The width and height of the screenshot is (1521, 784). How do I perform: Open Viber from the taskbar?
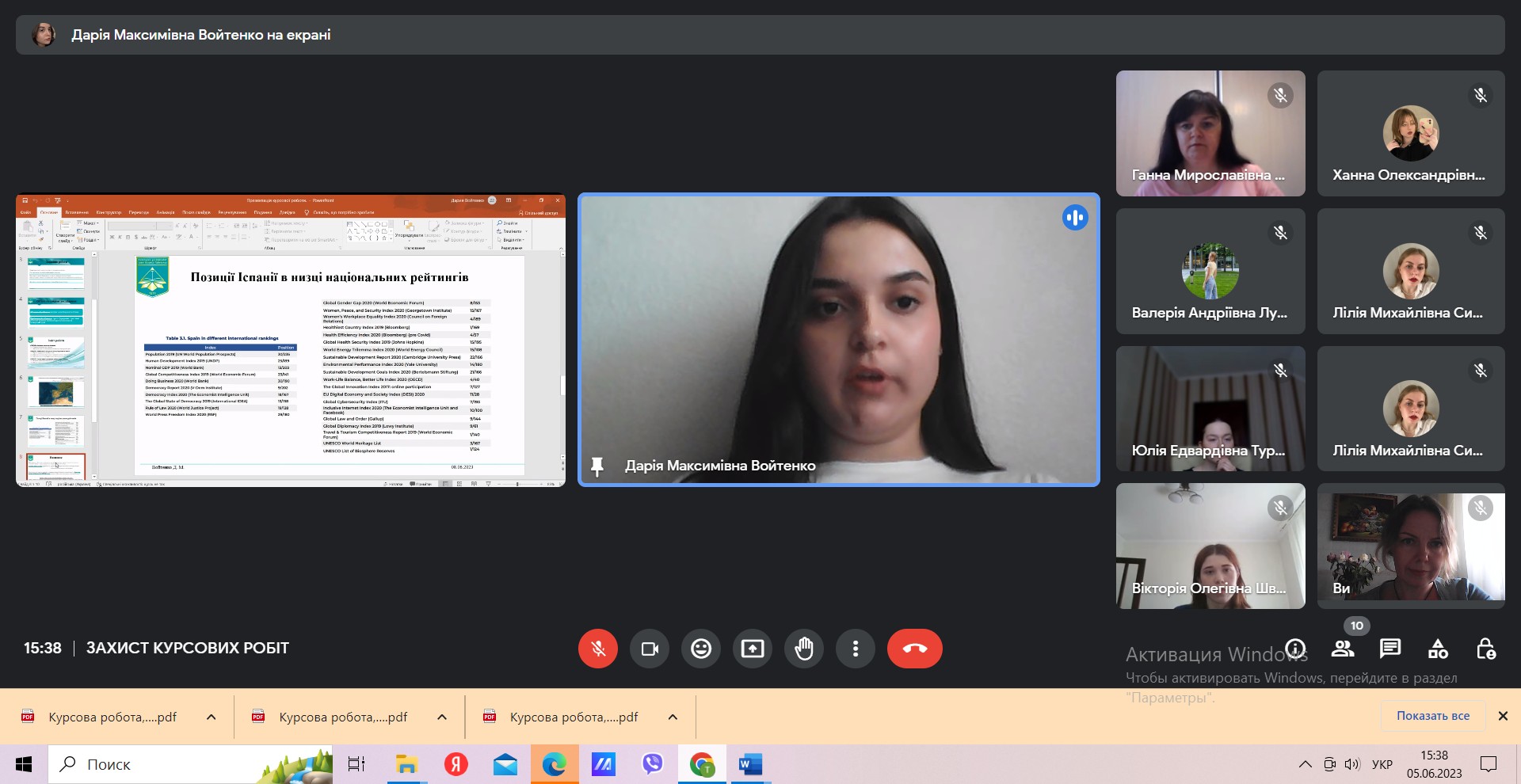(x=652, y=764)
